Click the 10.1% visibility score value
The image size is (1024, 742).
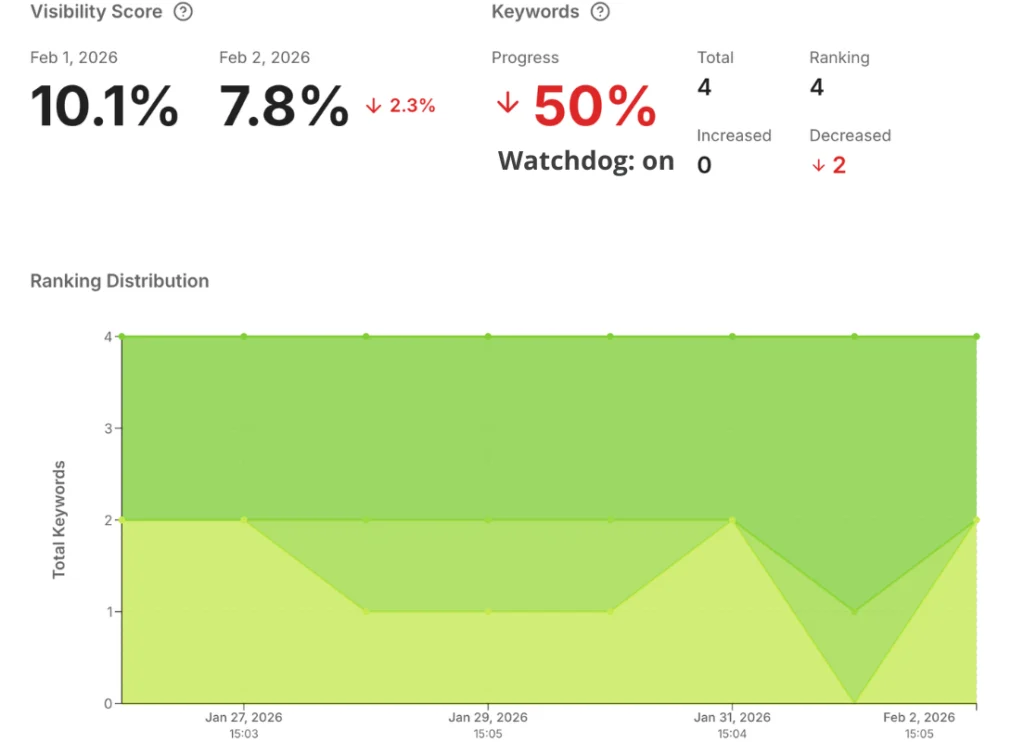104,106
